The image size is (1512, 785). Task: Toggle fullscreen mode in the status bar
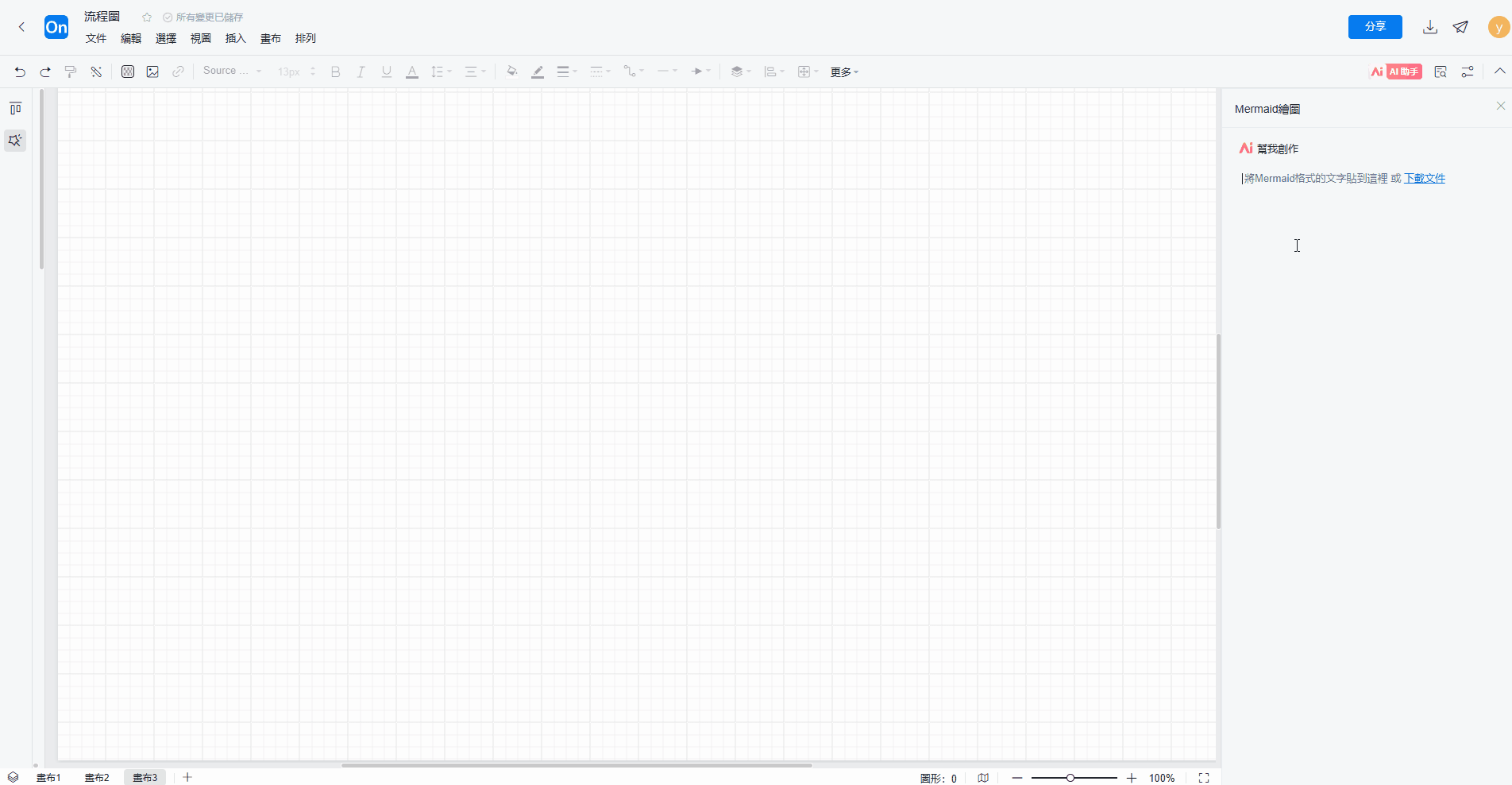[x=1204, y=778]
